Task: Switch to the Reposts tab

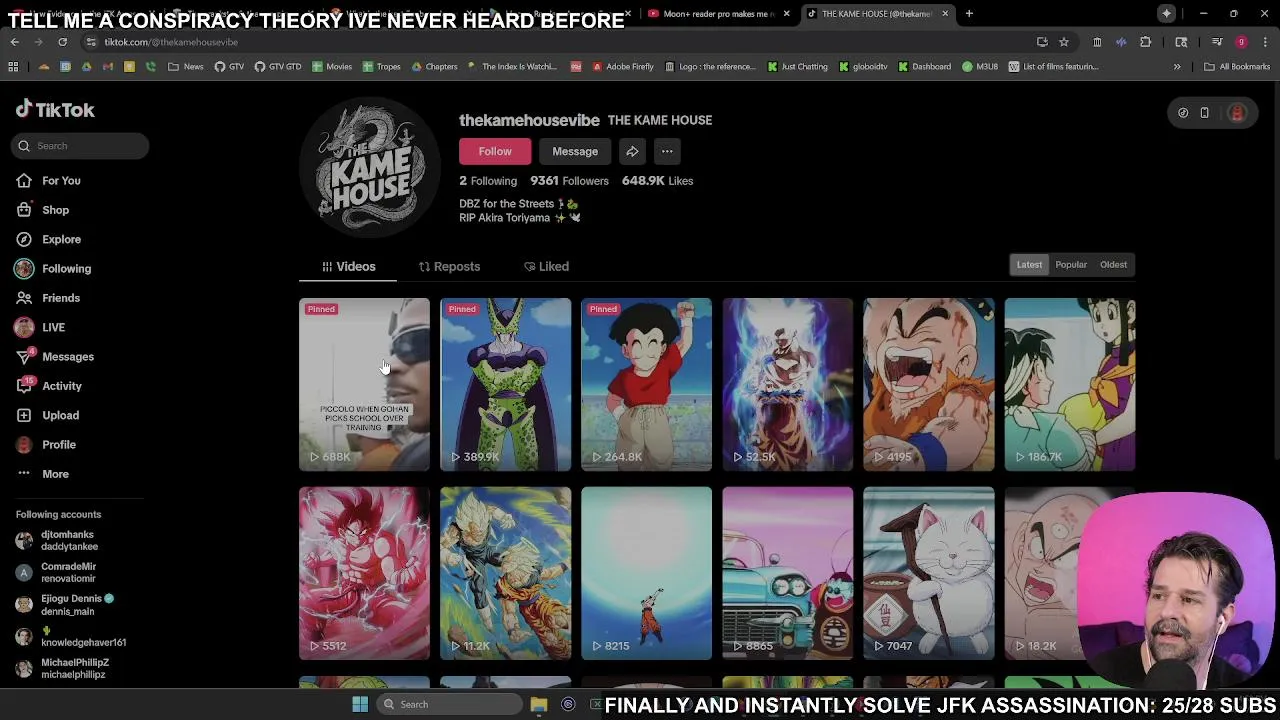Action: coord(449,267)
